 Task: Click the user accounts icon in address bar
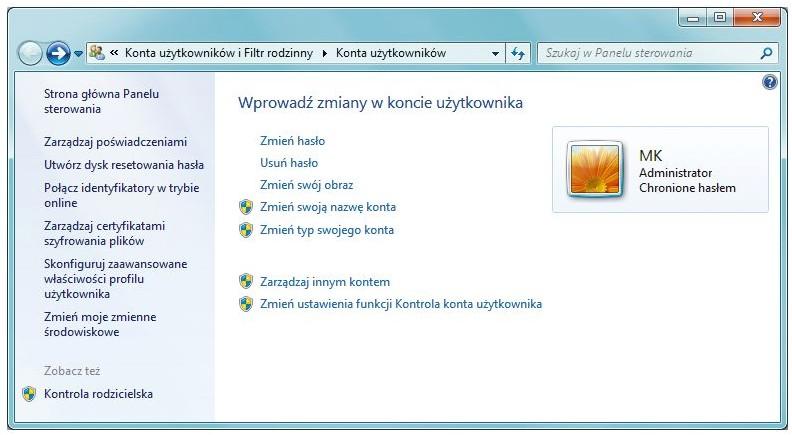pos(96,53)
